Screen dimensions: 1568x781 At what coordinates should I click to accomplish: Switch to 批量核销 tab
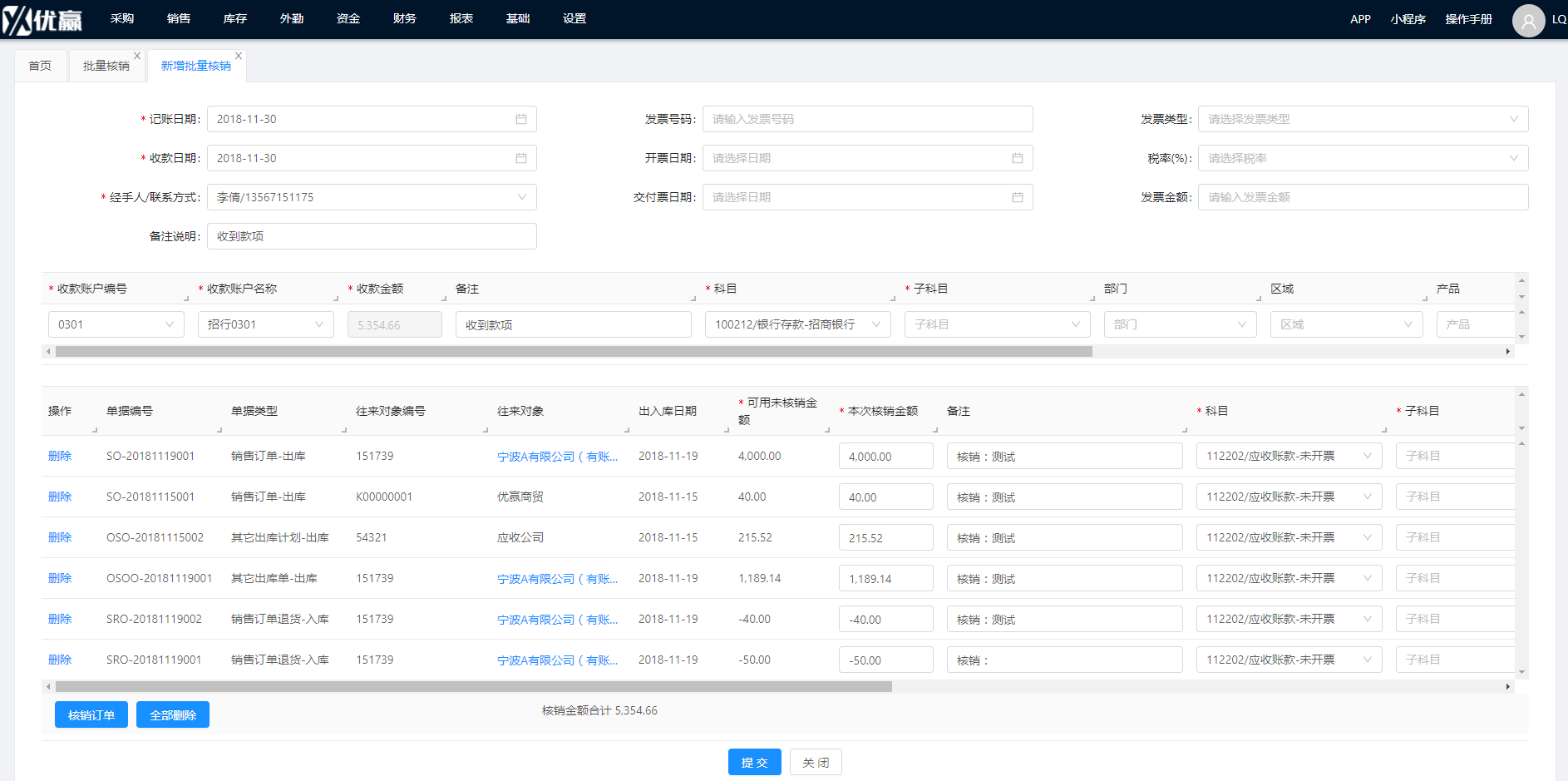(x=106, y=66)
